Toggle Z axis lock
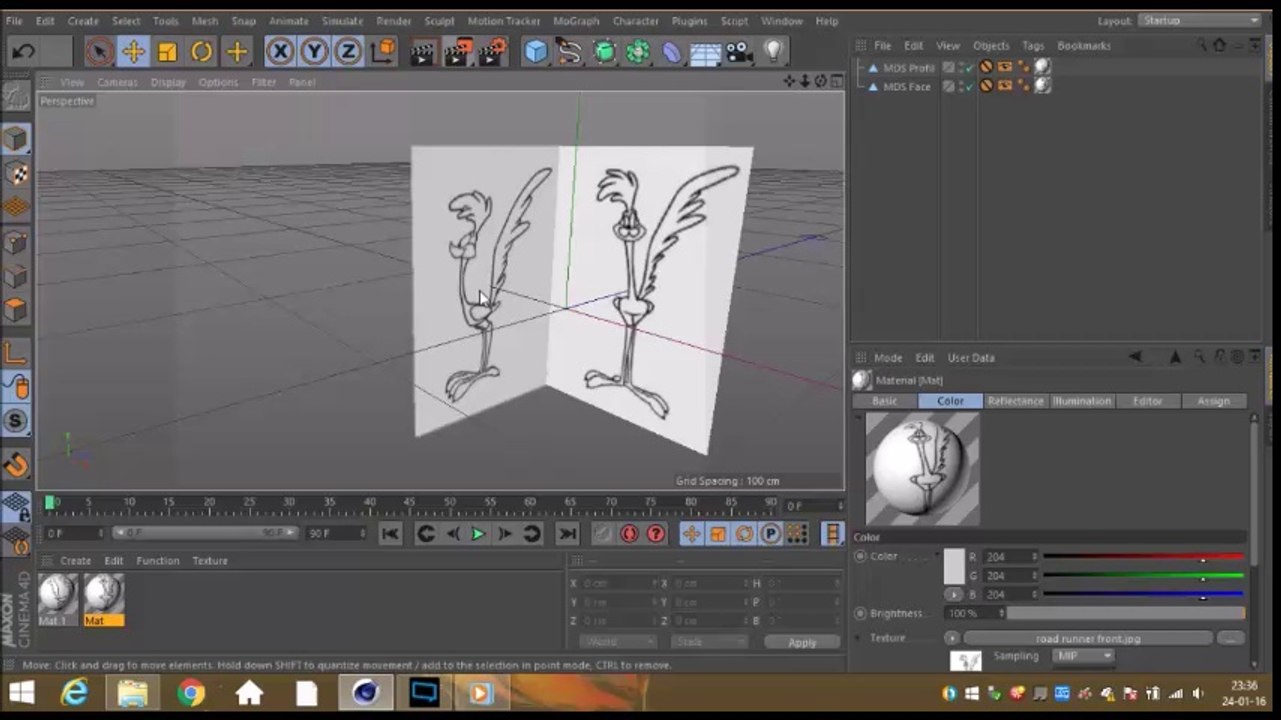The height and width of the screenshot is (720, 1281). 348,51
